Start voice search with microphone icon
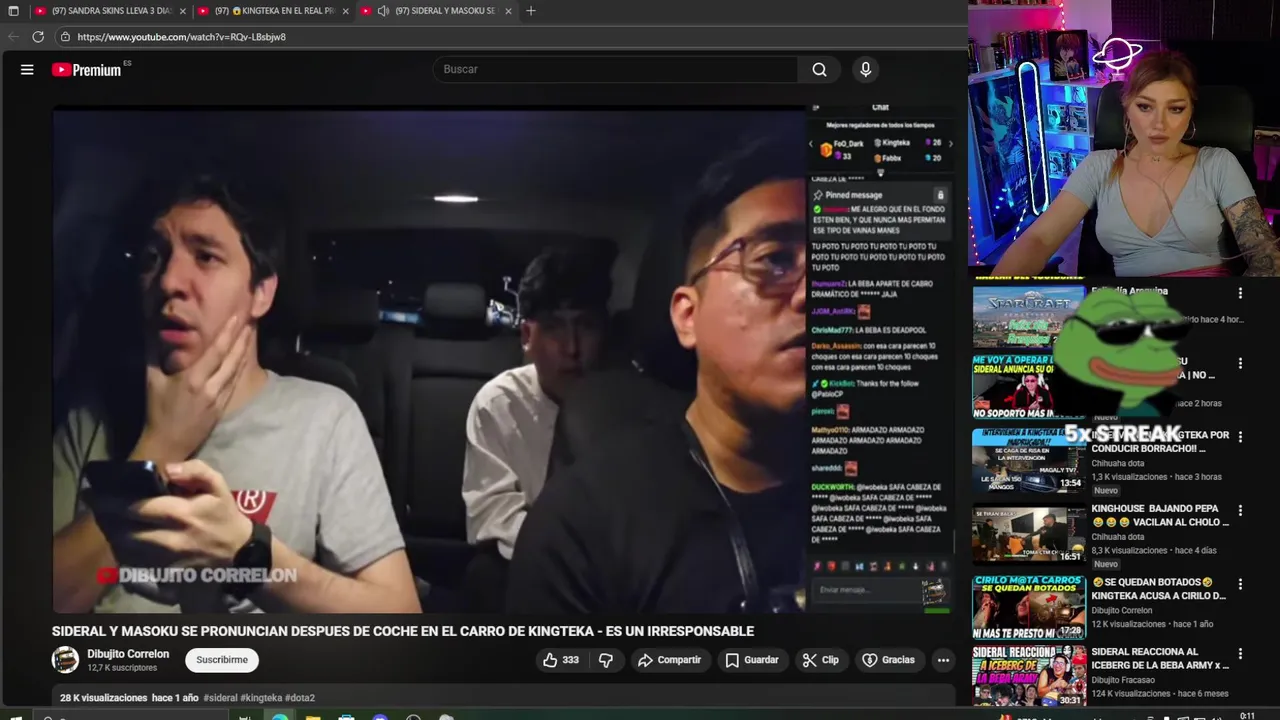 pos(866,69)
